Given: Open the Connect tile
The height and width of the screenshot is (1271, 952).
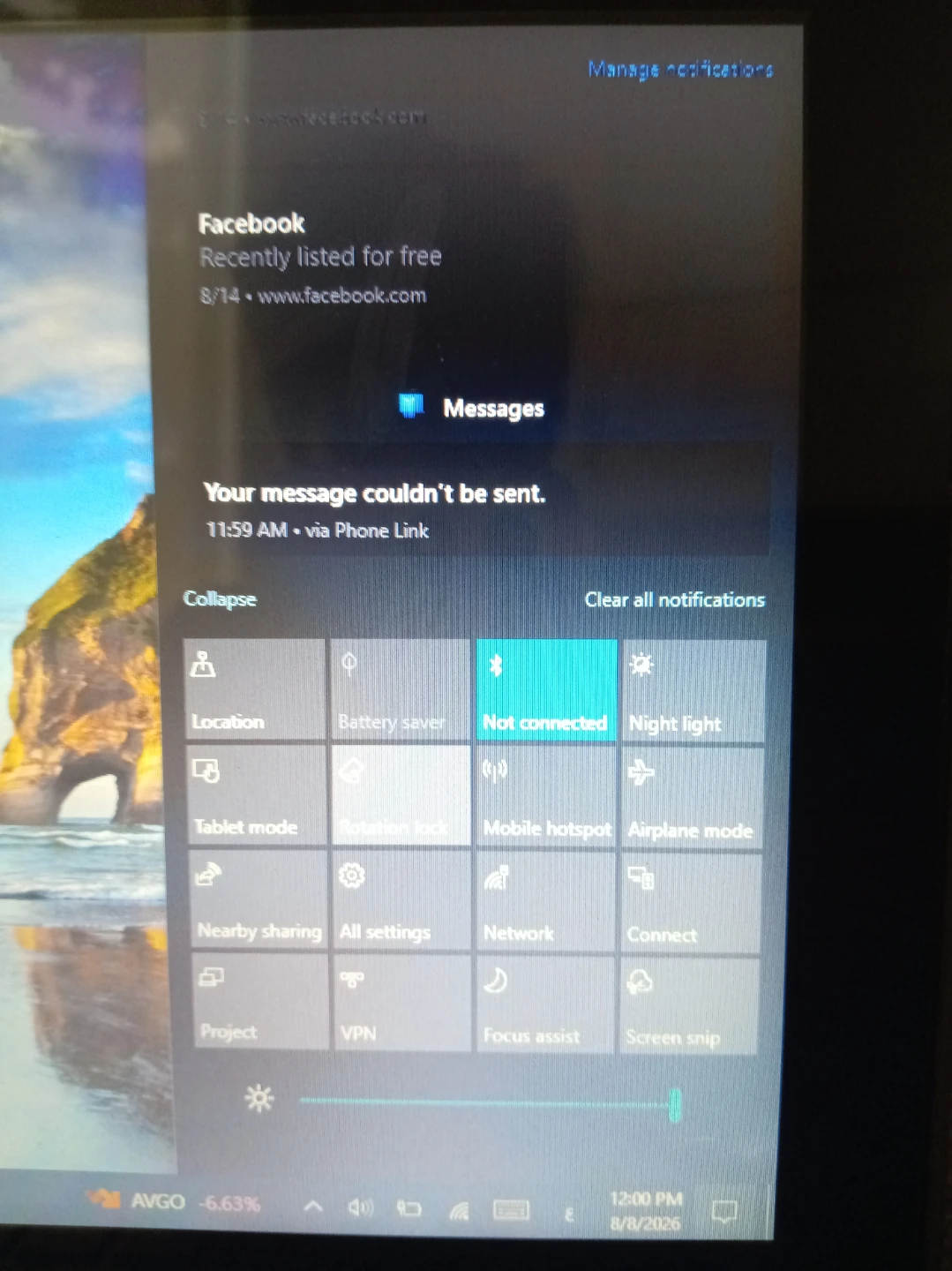Looking at the screenshot, I should pos(691,904).
